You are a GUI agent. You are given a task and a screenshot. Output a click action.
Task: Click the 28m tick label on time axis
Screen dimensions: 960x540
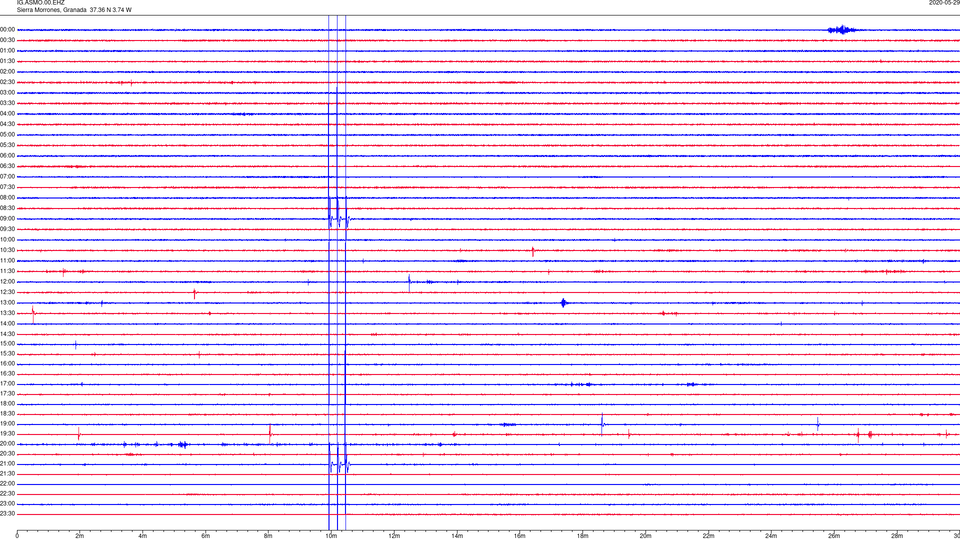click(x=897, y=536)
